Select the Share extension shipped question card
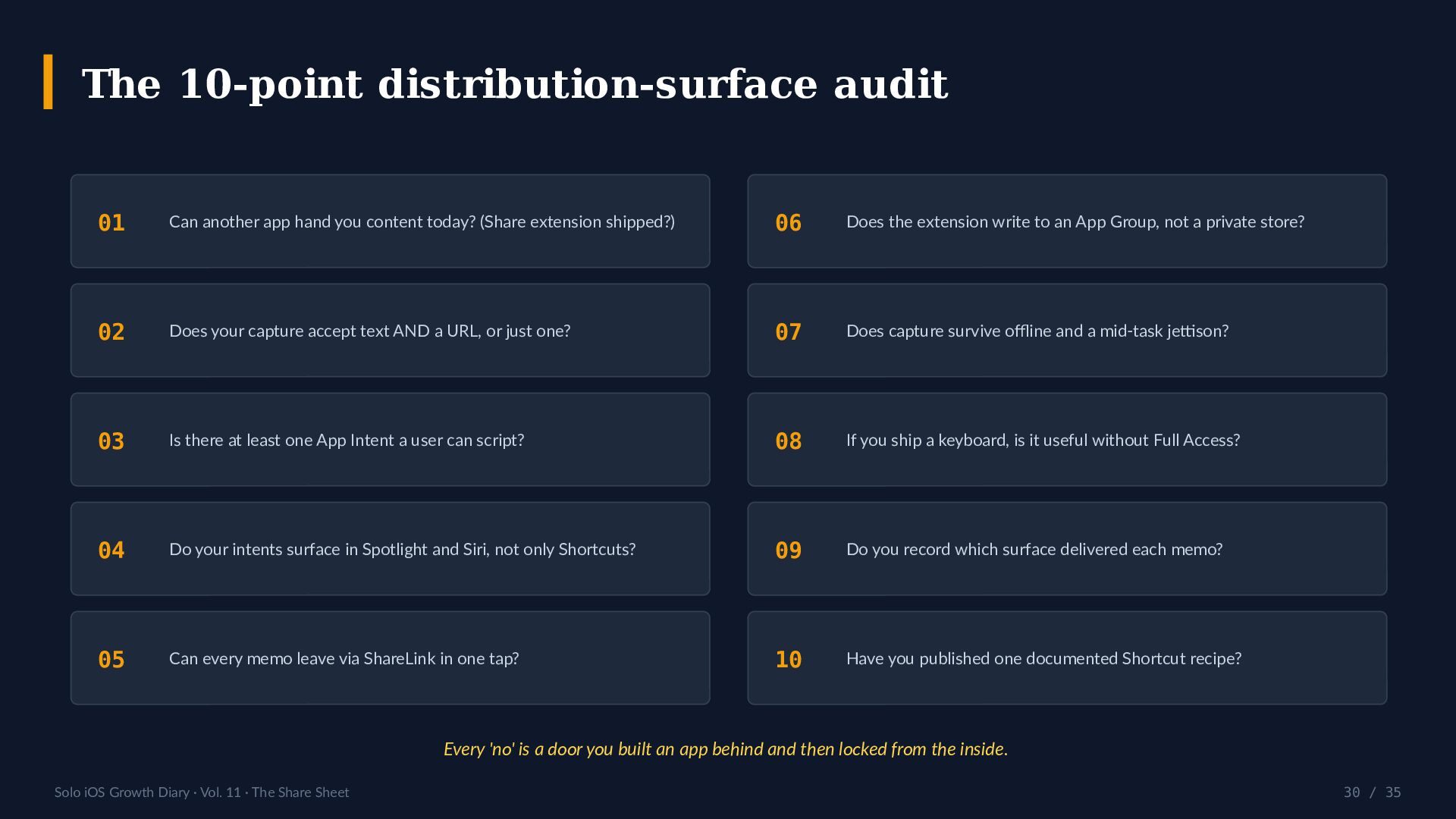Image resolution: width=1456 pixels, height=819 pixels. coord(391,221)
